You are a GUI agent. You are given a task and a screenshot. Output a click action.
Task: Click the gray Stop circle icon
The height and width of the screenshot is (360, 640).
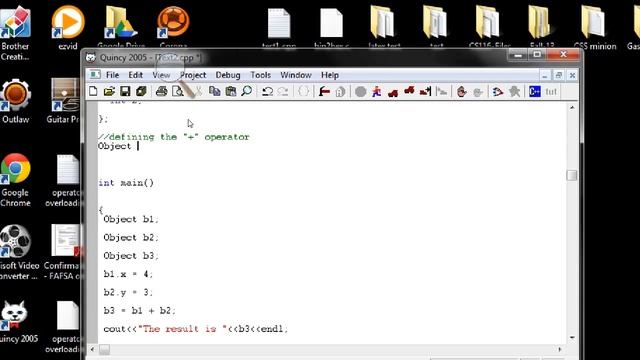(360, 91)
